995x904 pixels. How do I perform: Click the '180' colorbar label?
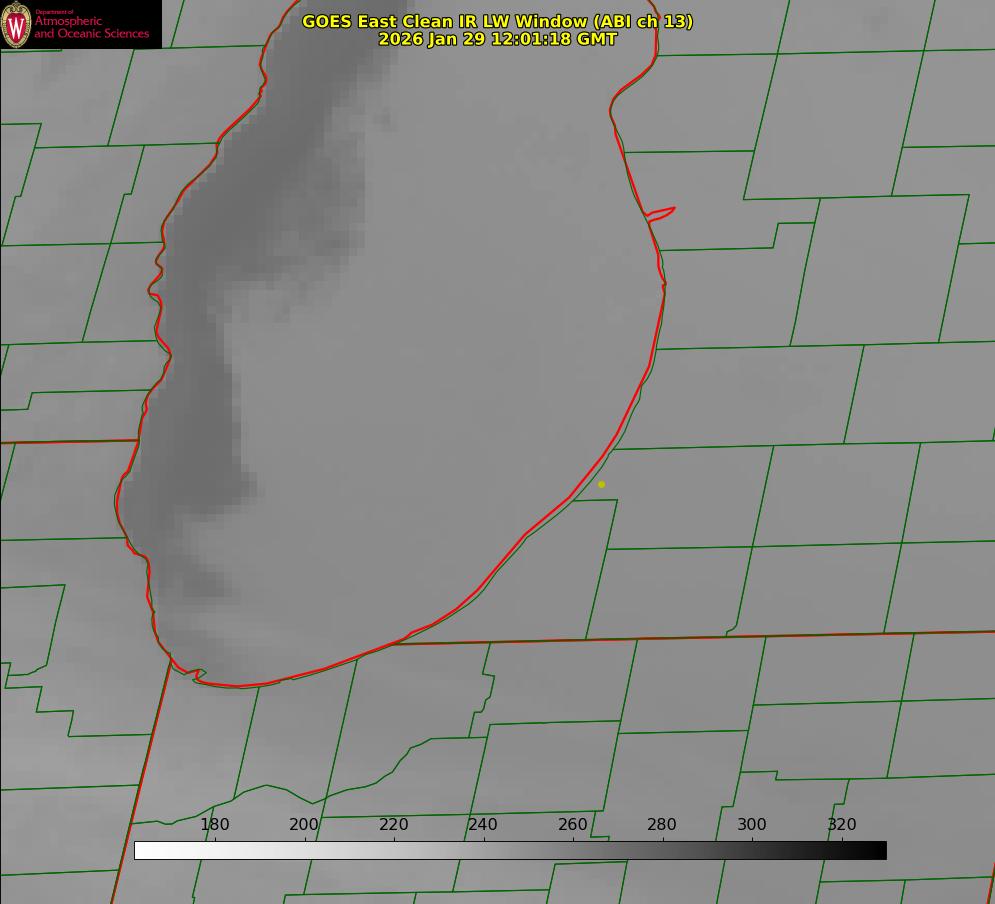pyautogui.click(x=214, y=824)
